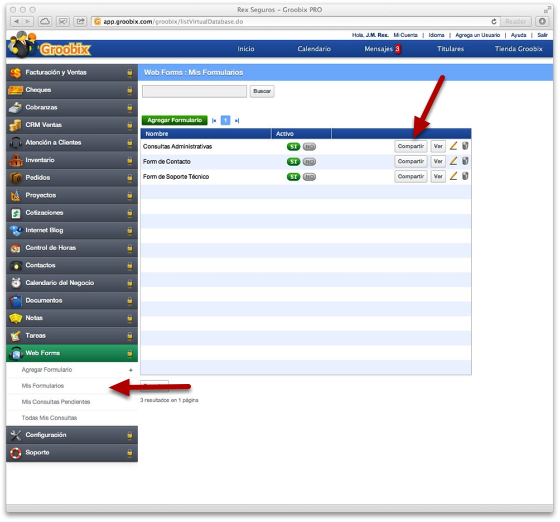Click the browser reload icon
Viewport: 560px width, 522px height.
[494, 21]
